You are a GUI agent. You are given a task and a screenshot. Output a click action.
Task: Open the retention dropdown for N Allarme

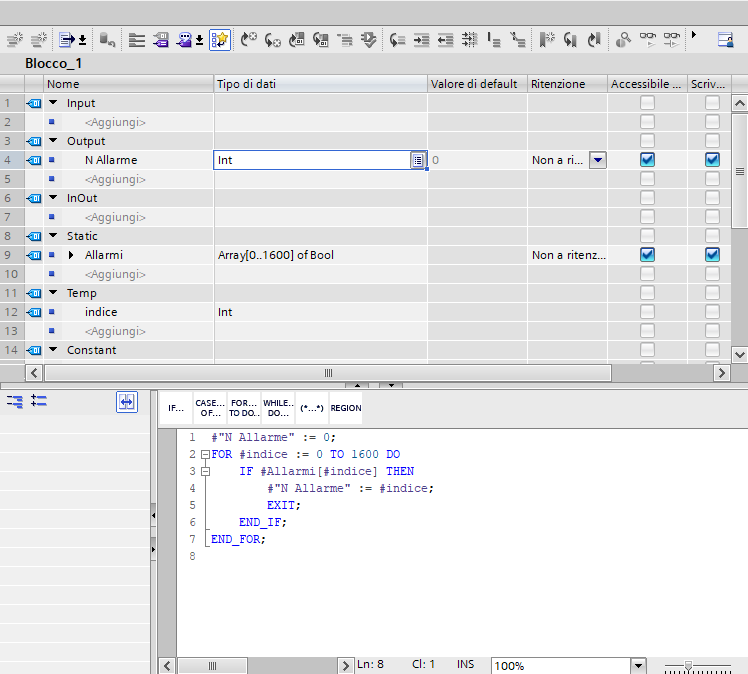pos(598,160)
